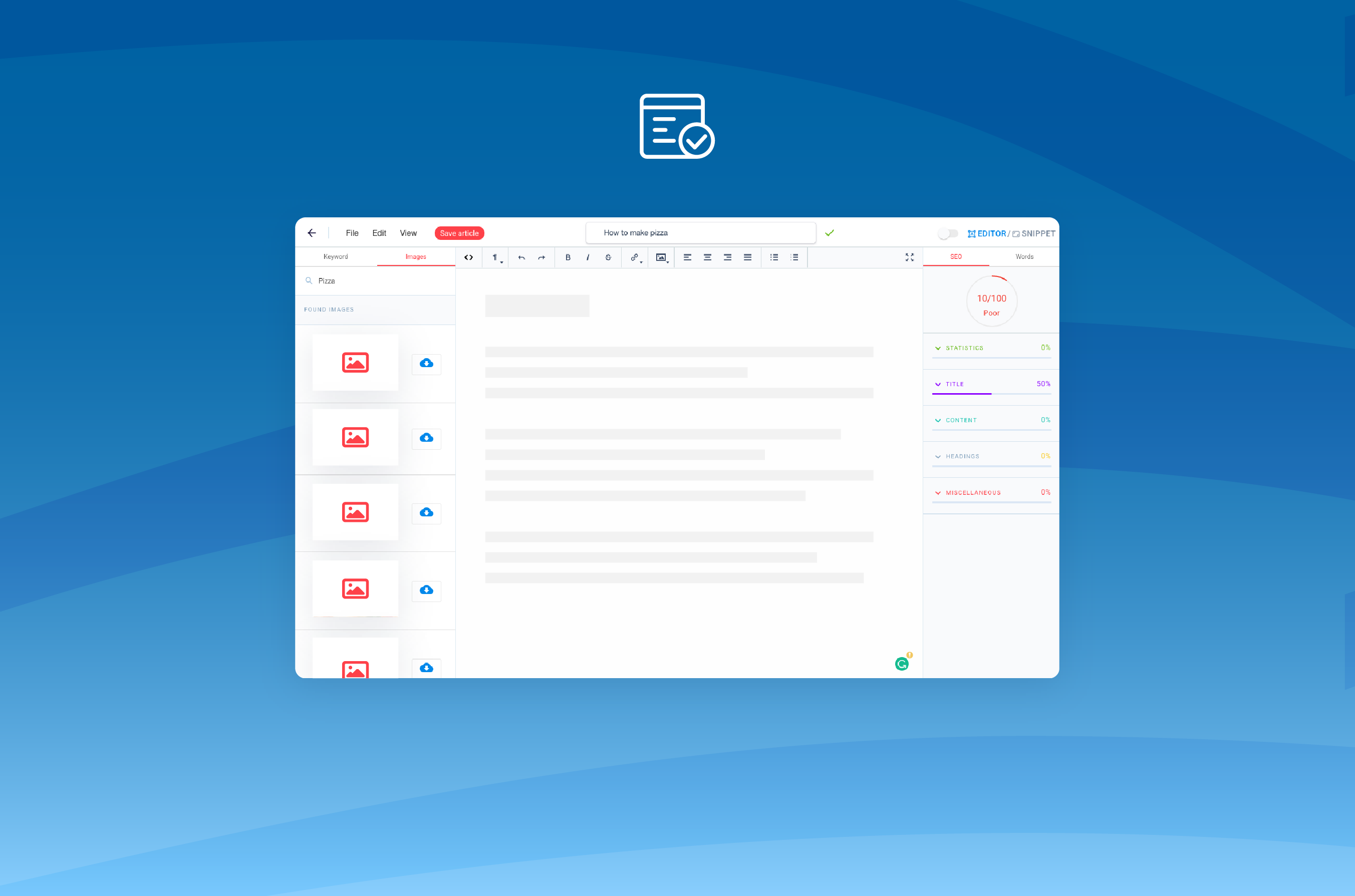Toggle article save status checkmark
The height and width of the screenshot is (896, 1355).
pyautogui.click(x=829, y=232)
